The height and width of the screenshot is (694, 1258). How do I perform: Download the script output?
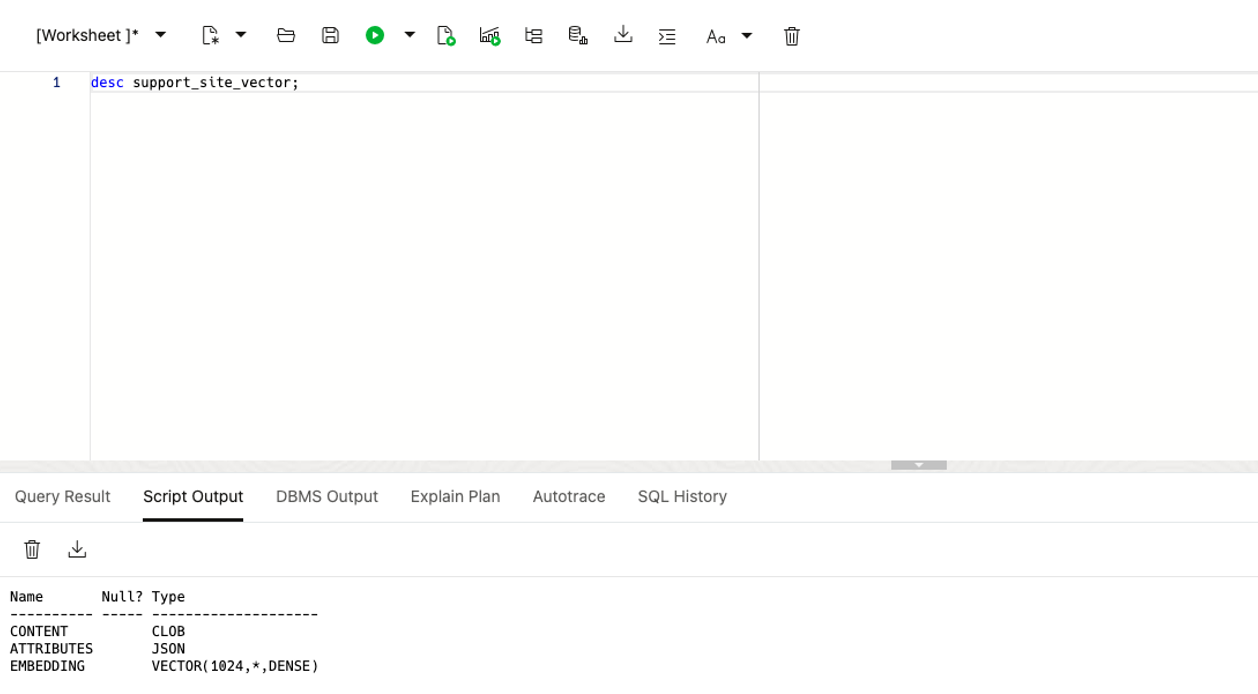77,549
